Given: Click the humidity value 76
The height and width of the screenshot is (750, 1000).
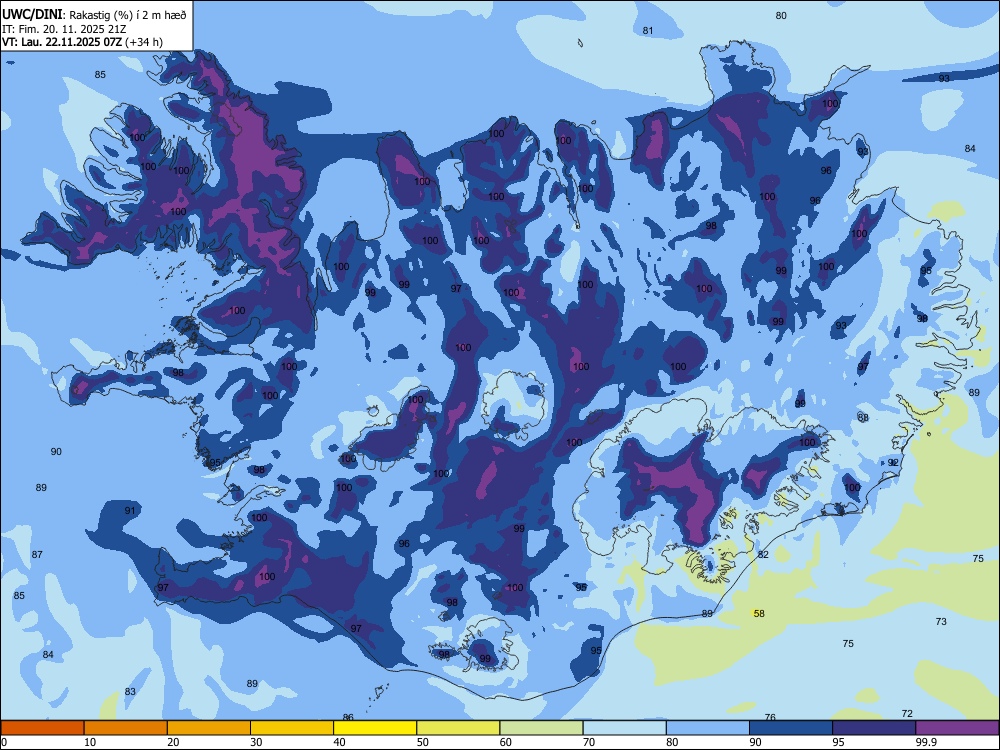Looking at the screenshot, I should coord(770,717).
